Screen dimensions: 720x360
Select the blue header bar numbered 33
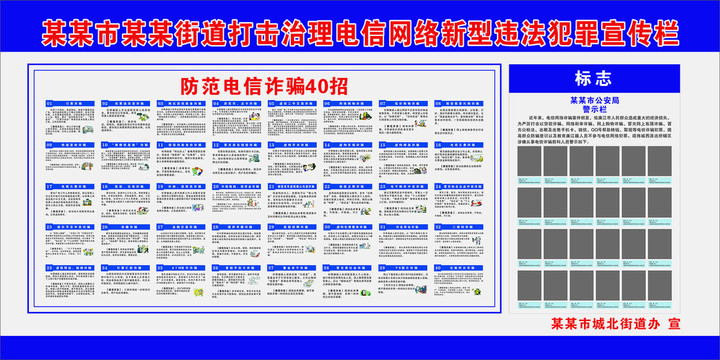tap(70, 268)
